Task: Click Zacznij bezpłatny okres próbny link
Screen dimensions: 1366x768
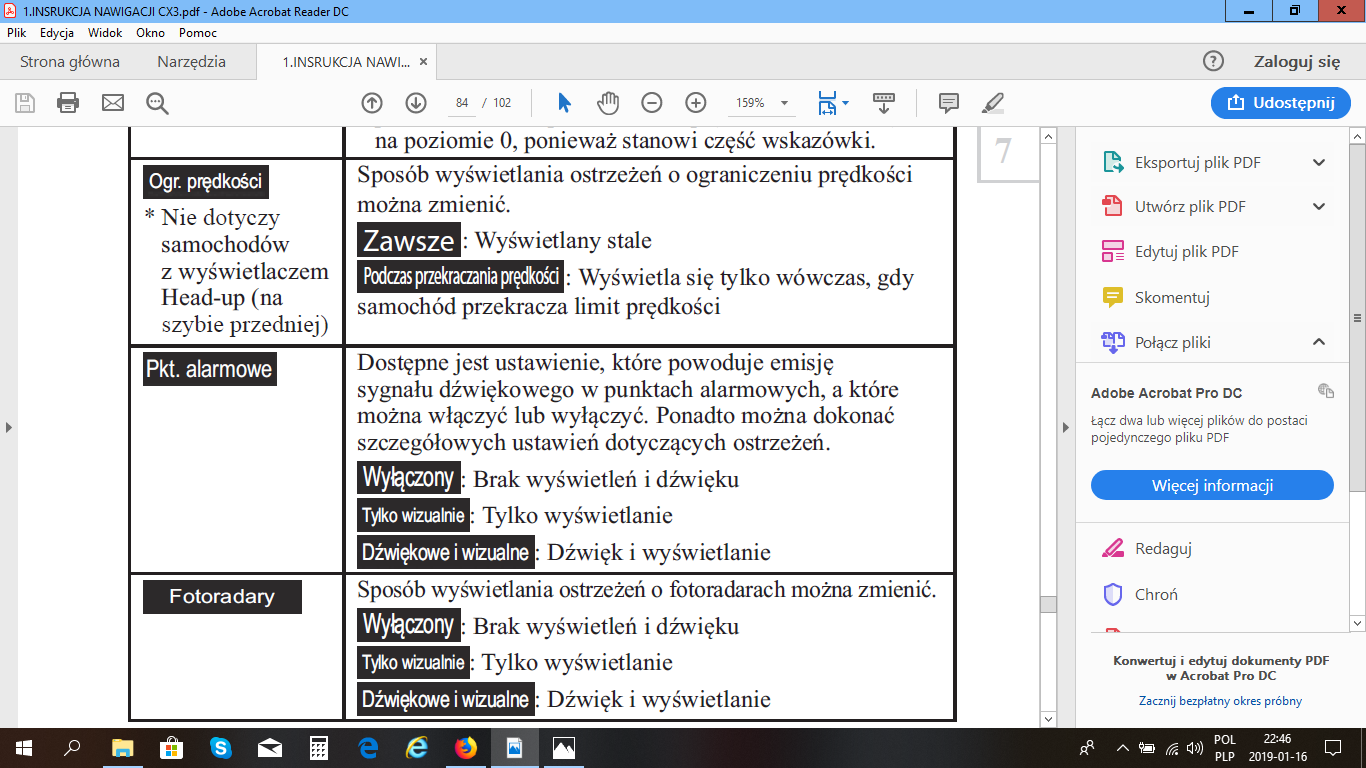Action: pos(1220,701)
